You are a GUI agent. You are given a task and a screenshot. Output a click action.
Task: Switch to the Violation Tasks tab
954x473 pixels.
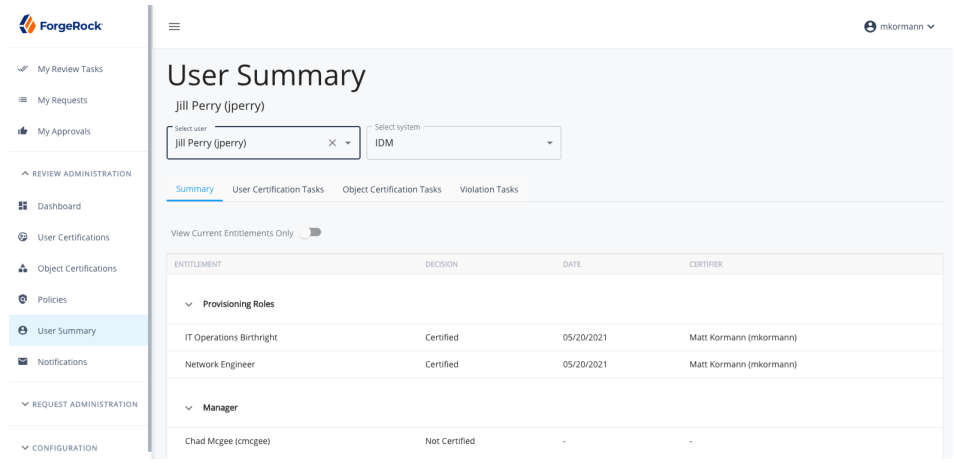click(x=488, y=189)
